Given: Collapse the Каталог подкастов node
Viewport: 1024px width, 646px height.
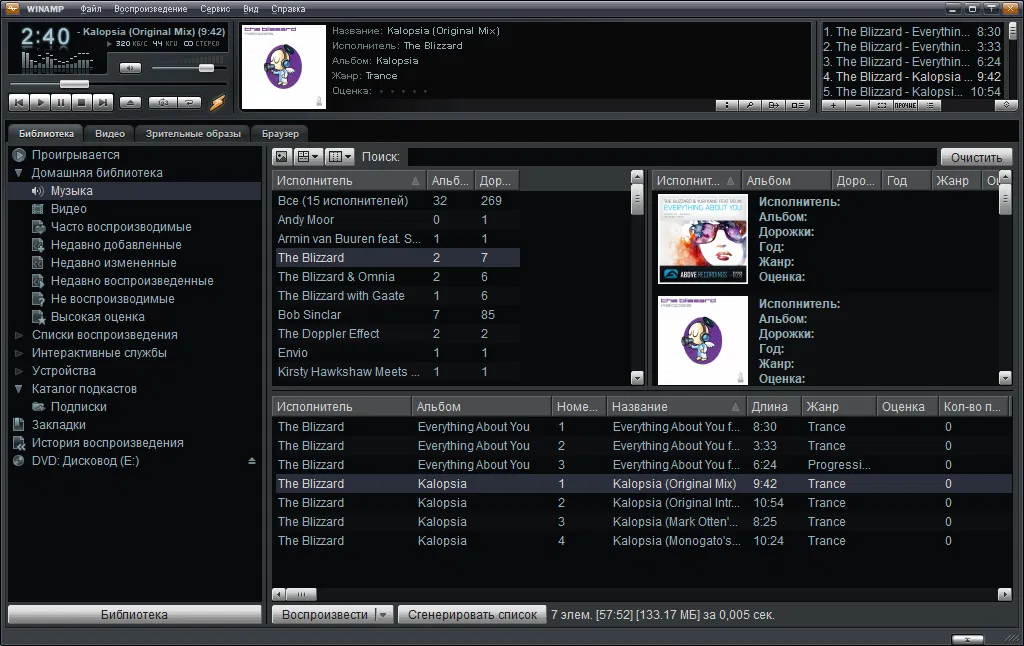Looking at the screenshot, I should click(x=19, y=389).
